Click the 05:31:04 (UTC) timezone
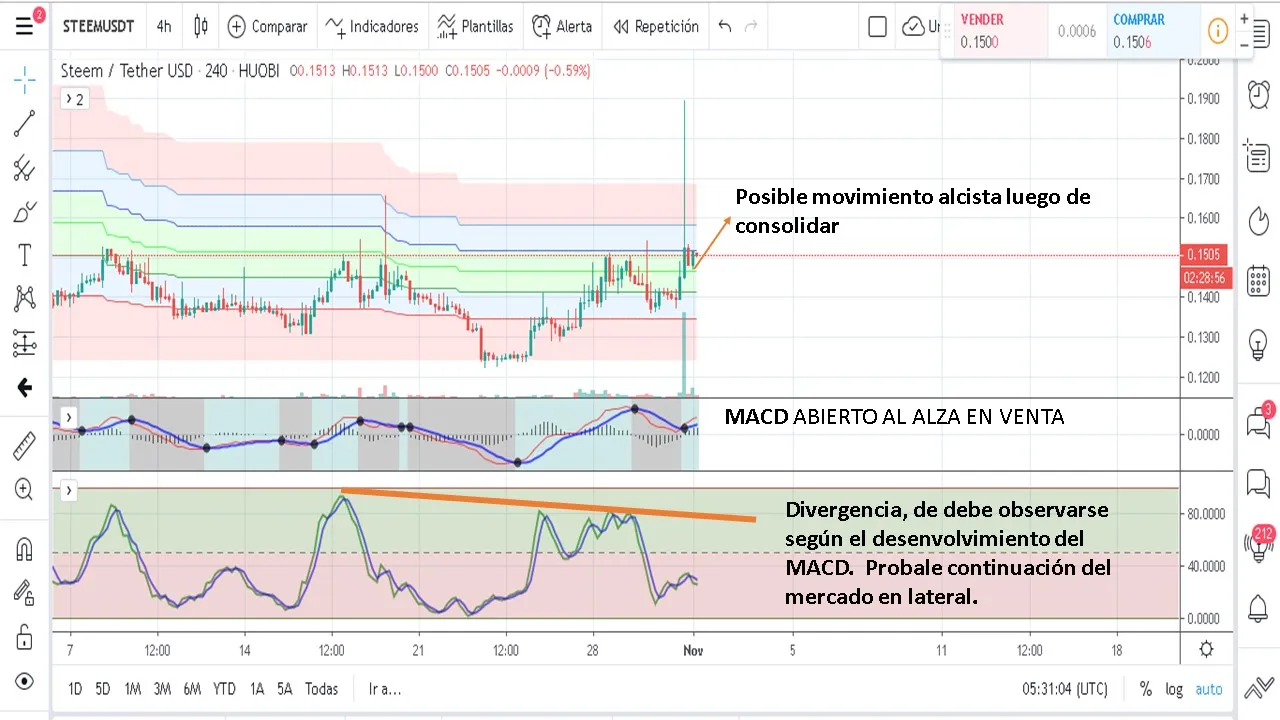Screen dimensions: 1280x720 [x=1065, y=689]
